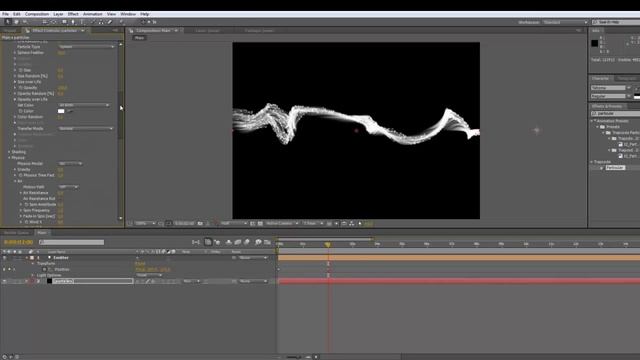Screen dimensions: 640x360
Task: Click the color eyedropper beside Color swatch
Action: (70, 111)
